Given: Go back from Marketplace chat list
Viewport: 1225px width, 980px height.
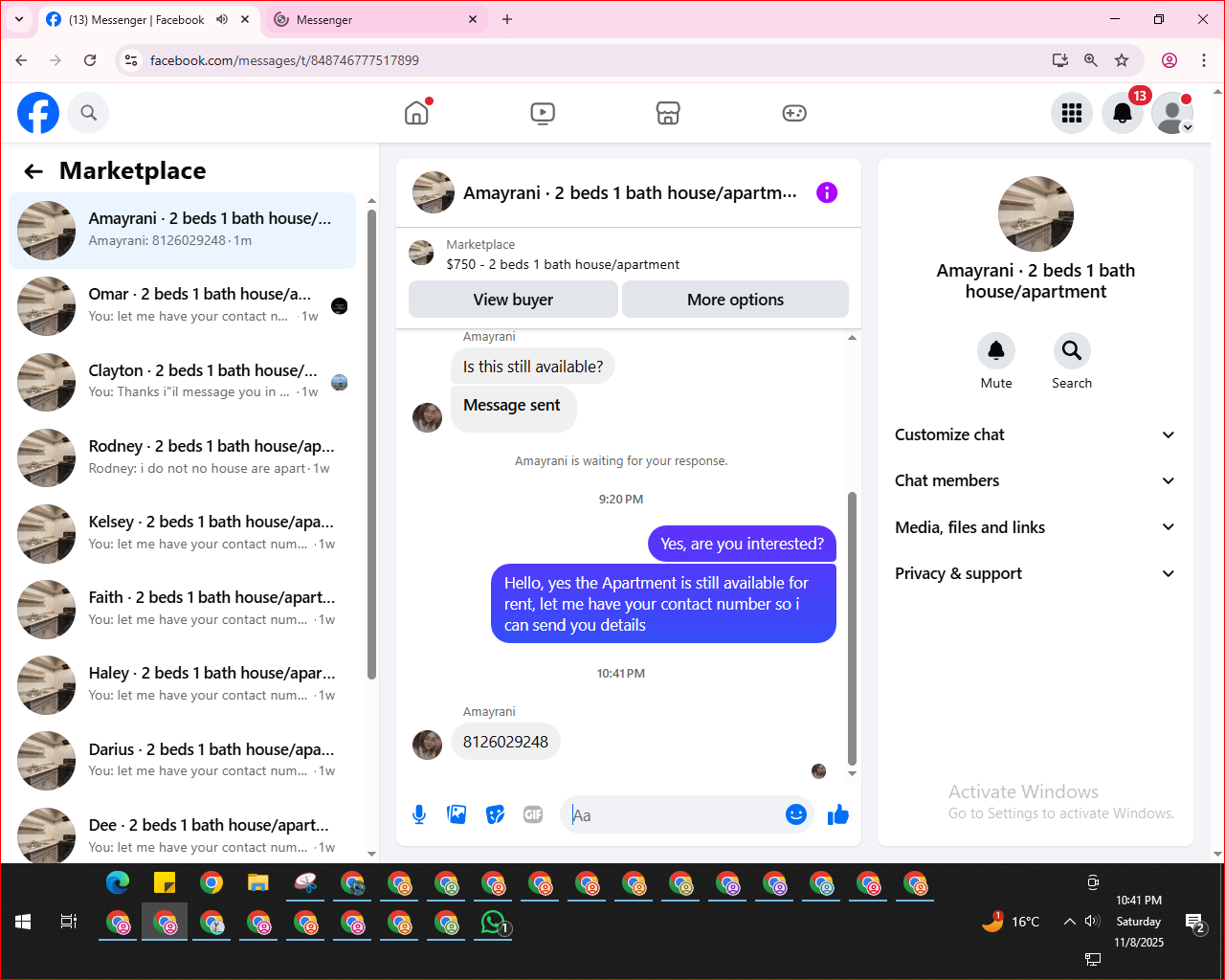Looking at the screenshot, I should pyautogui.click(x=33, y=171).
